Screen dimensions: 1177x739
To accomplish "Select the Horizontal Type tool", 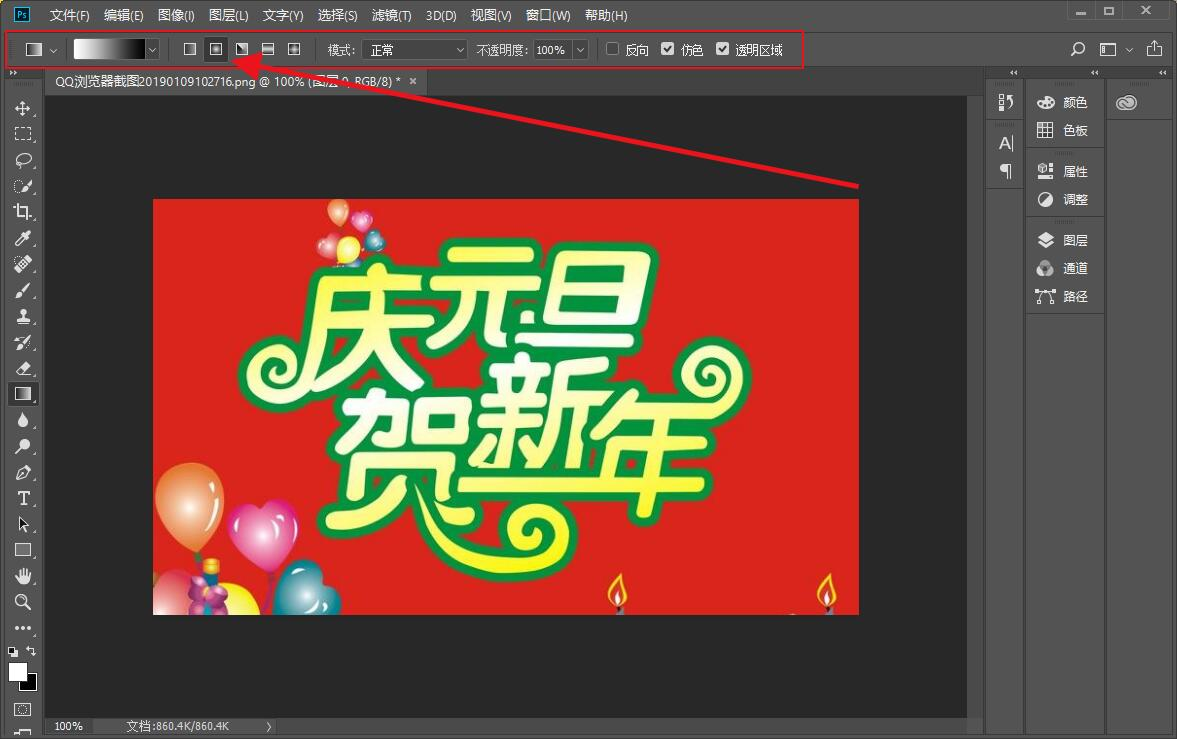I will [x=23, y=499].
